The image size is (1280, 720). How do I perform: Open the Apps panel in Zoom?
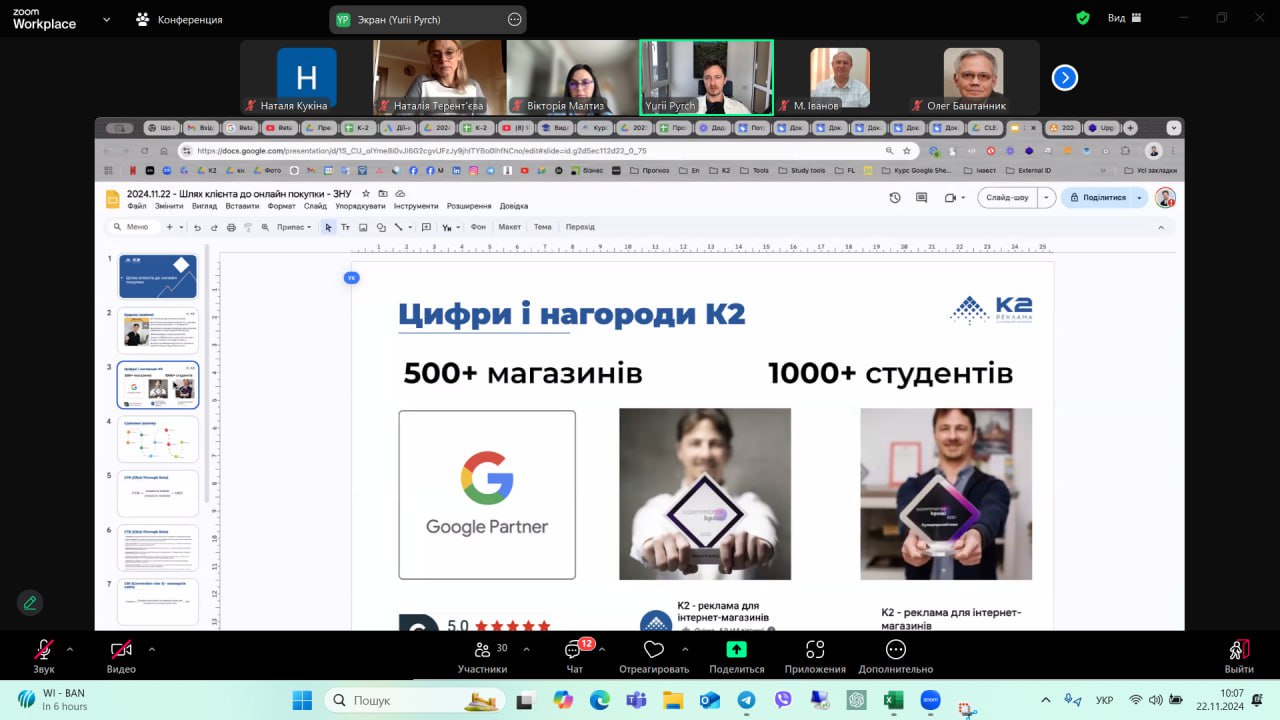(x=815, y=651)
